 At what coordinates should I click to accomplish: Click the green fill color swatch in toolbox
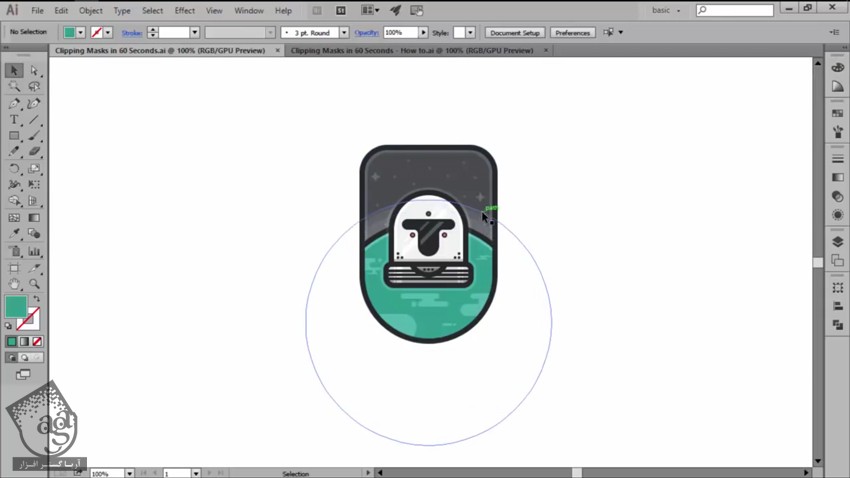(x=16, y=307)
